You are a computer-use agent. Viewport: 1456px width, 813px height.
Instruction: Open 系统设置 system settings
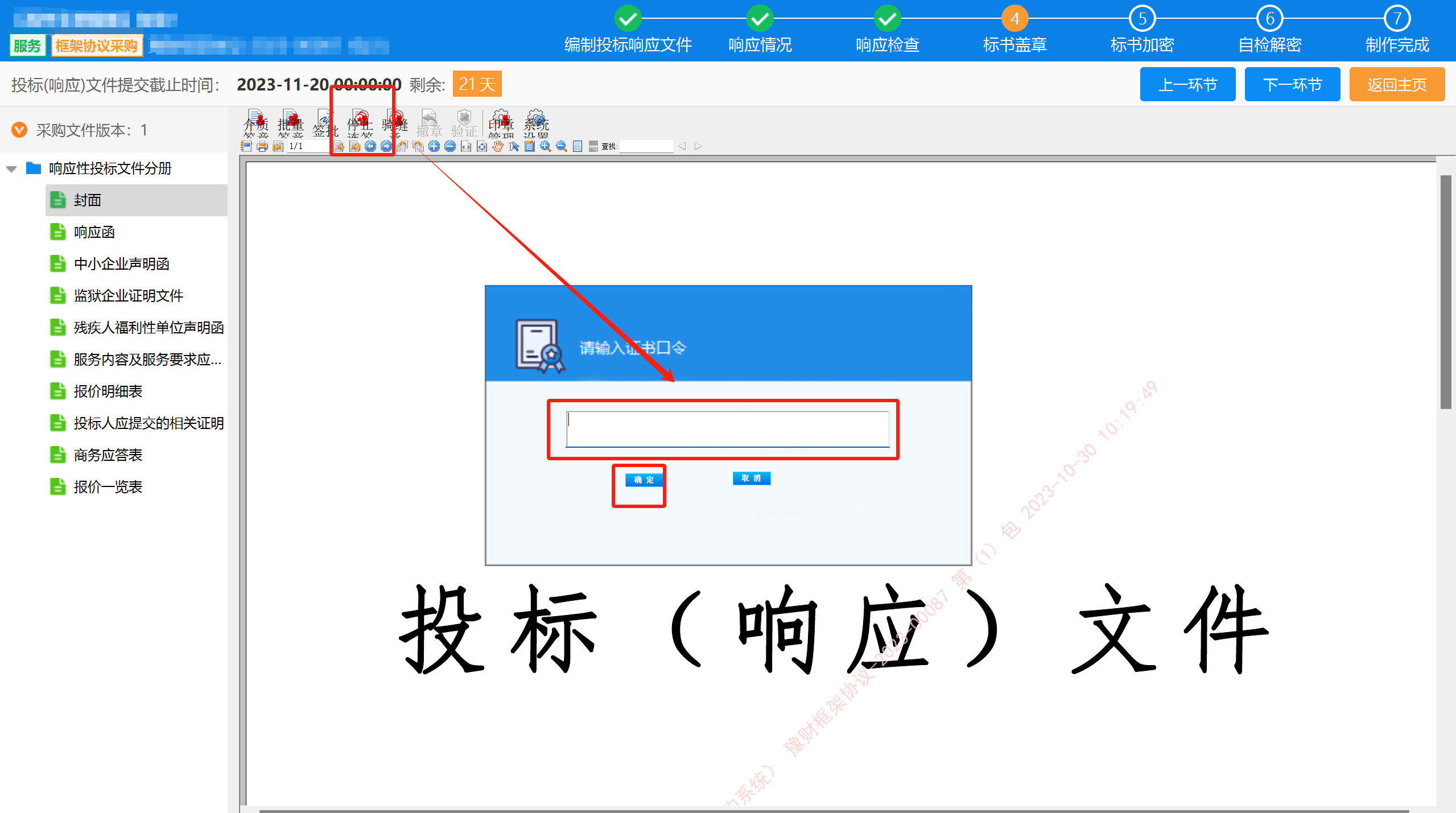click(537, 123)
